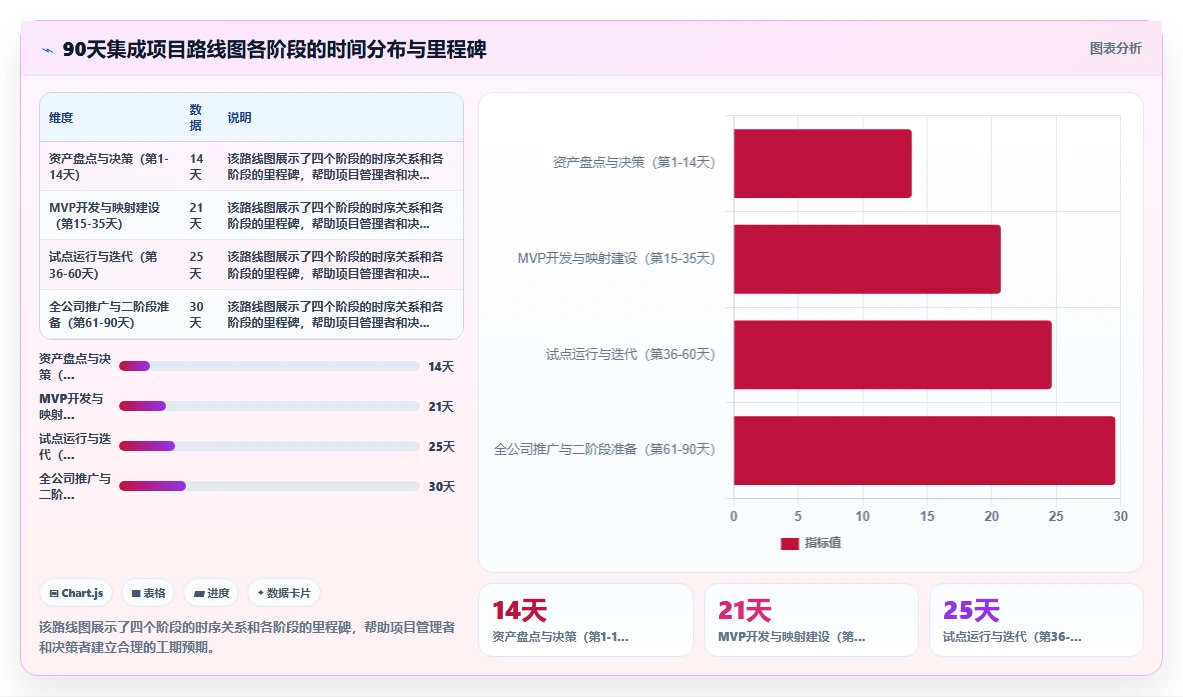The width and height of the screenshot is (1183, 697).
Task: Click the 25天 value in the table
Action: pyautogui.click(x=196, y=265)
